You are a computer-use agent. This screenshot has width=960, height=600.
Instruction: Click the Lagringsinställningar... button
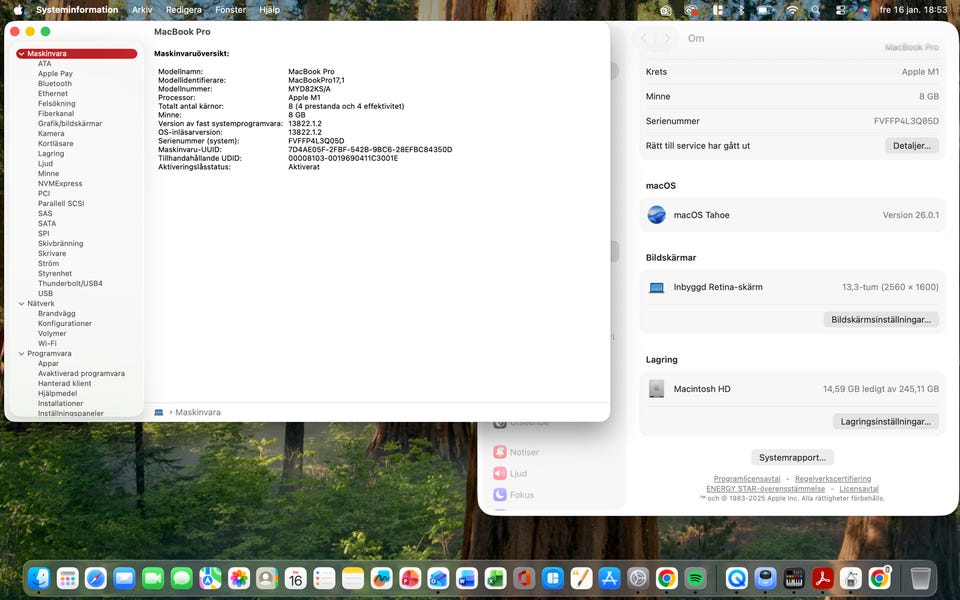(885, 422)
